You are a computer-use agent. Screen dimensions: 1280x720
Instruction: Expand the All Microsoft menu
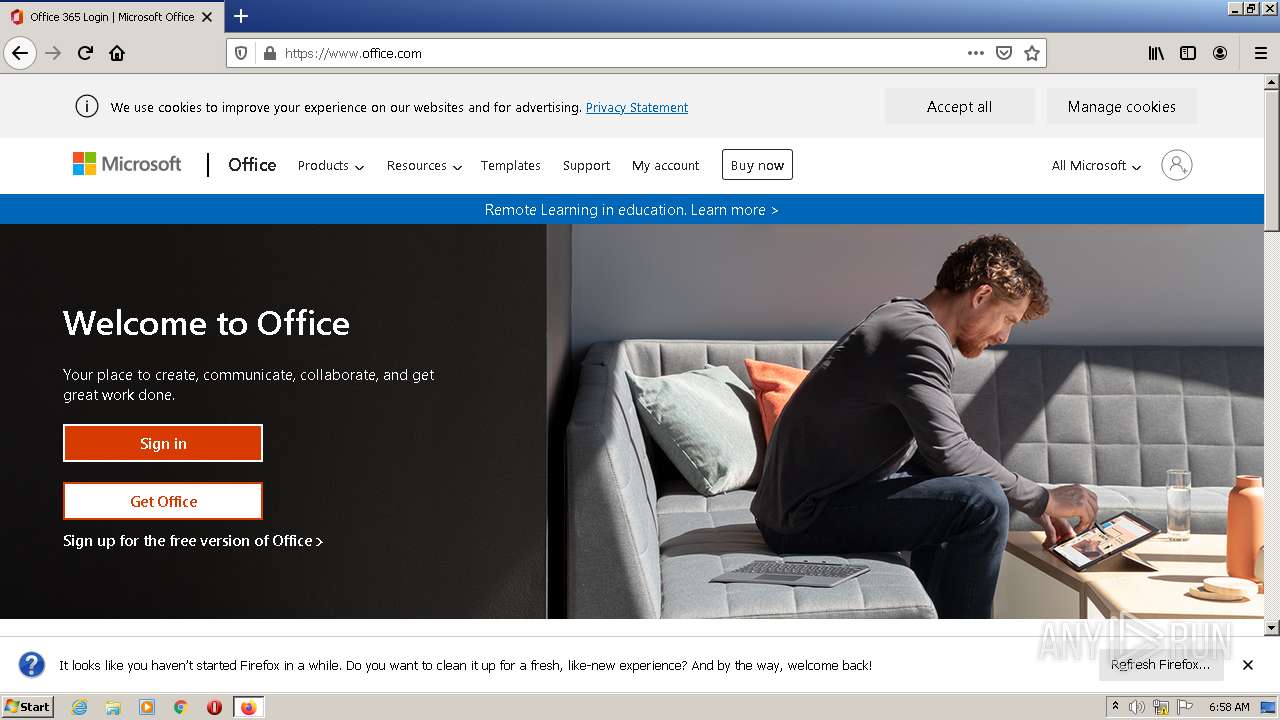coord(1096,166)
